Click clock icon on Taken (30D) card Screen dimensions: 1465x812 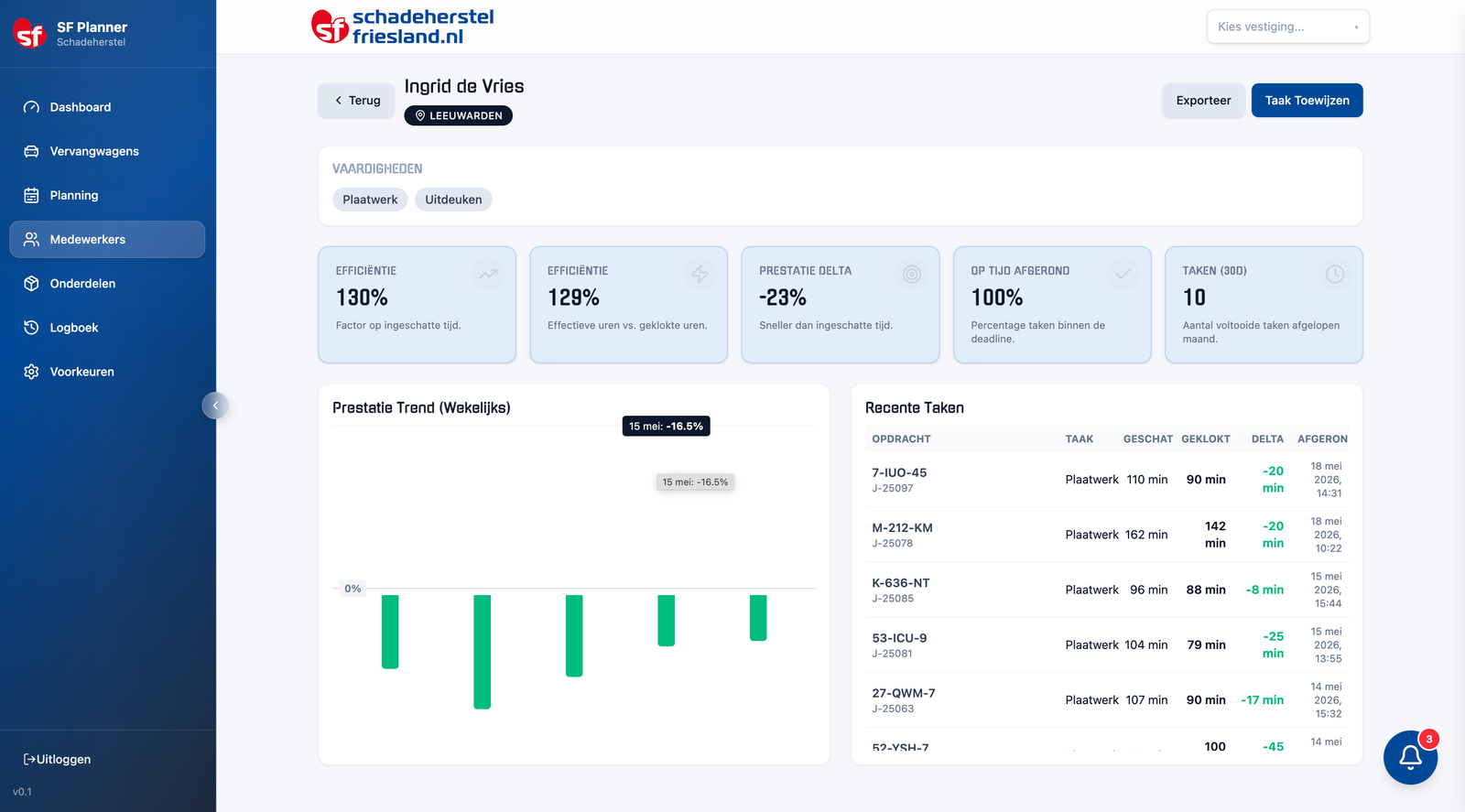[x=1335, y=274]
